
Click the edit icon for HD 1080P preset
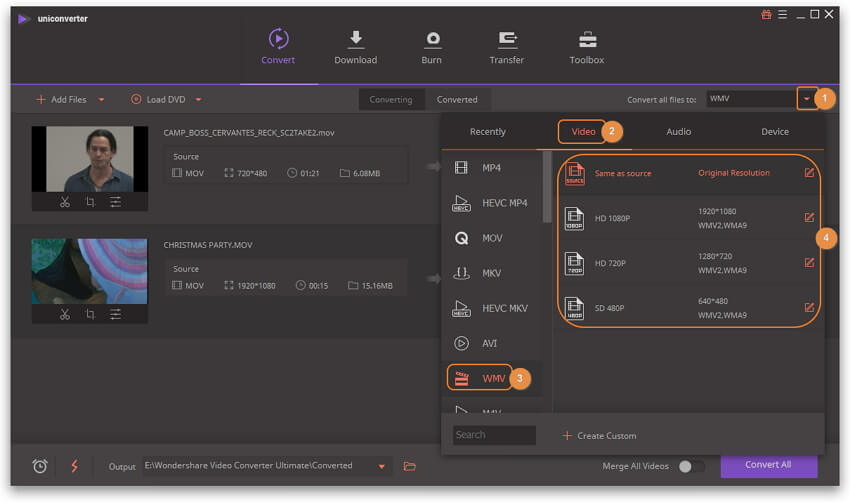[809, 218]
